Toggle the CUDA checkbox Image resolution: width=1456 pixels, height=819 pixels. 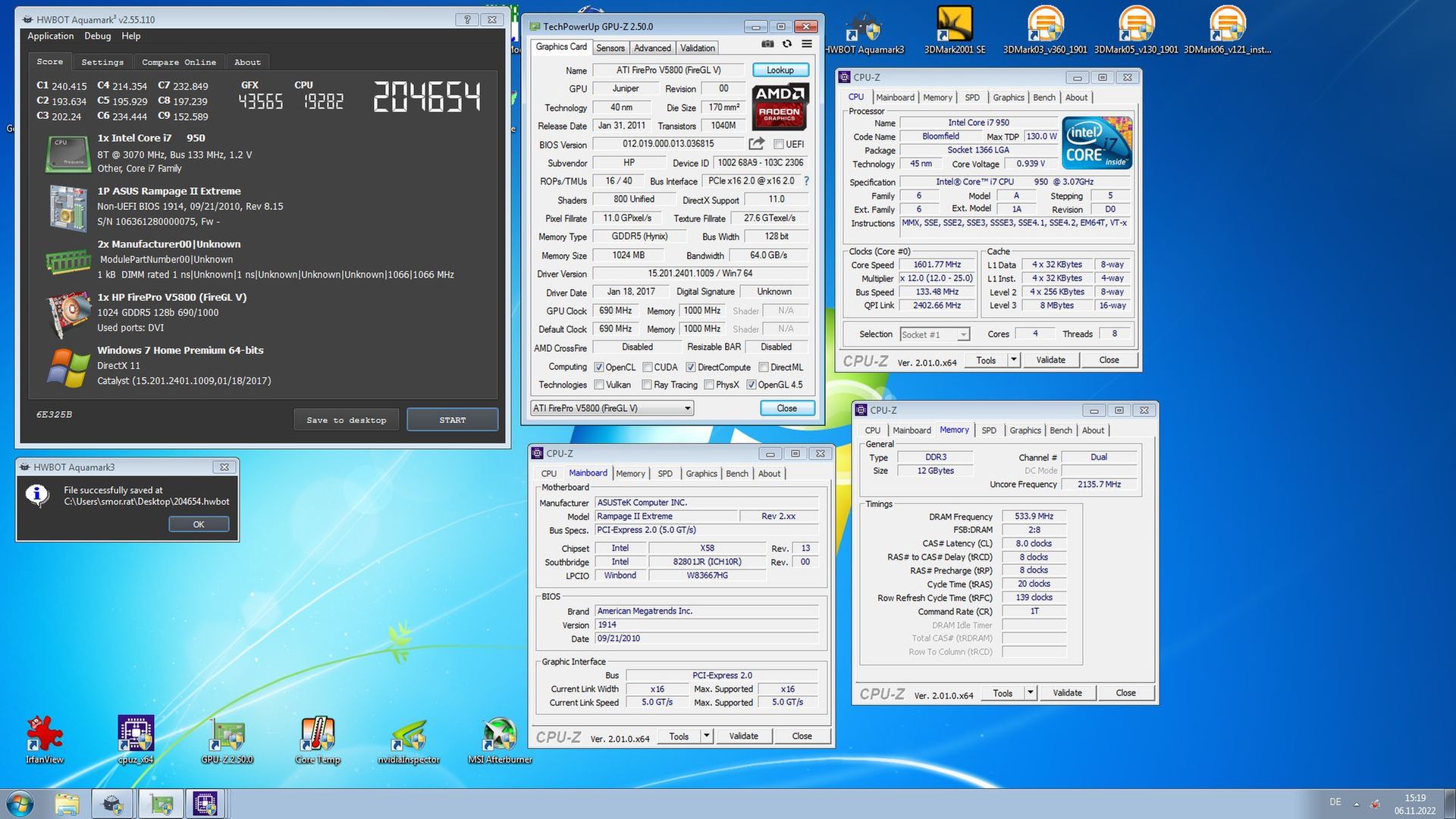[x=647, y=367]
